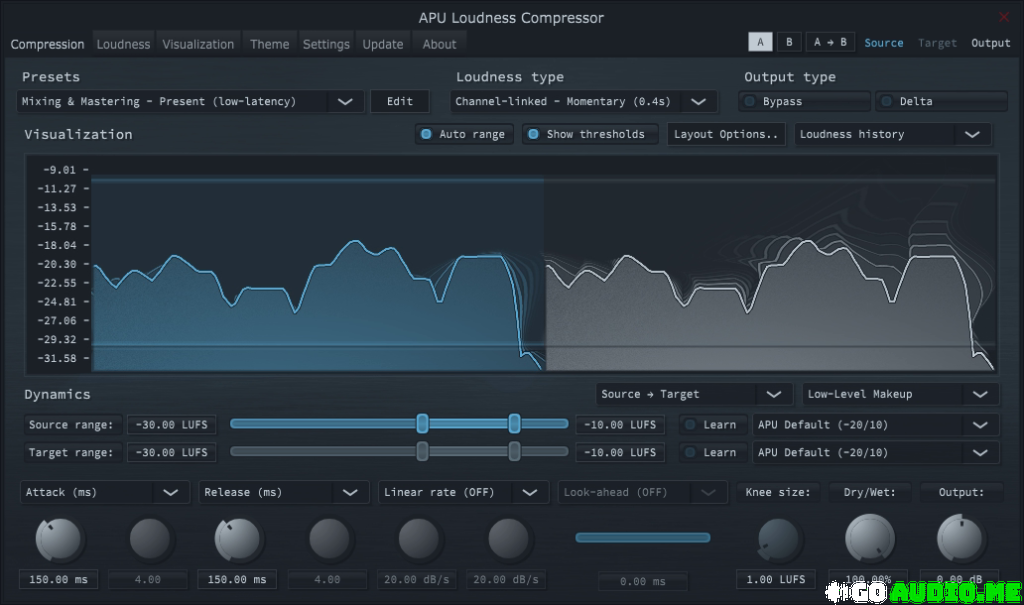Toggle Show thresholds off

(590, 134)
